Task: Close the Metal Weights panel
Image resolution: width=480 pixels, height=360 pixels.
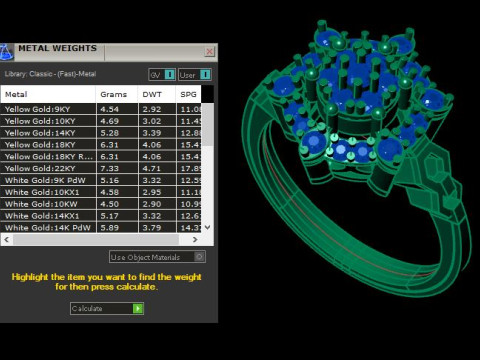Action: [209, 51]
